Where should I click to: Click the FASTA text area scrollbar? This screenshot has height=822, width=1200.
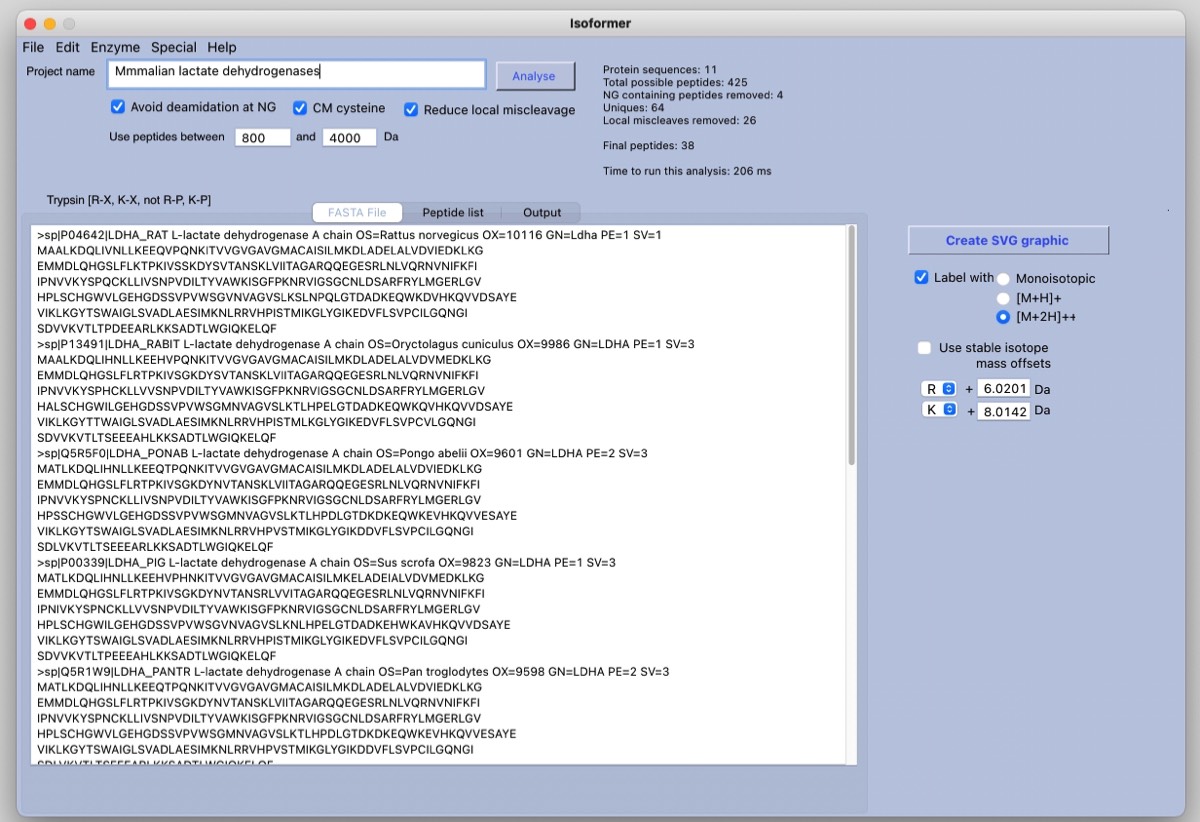coord(852,345)
